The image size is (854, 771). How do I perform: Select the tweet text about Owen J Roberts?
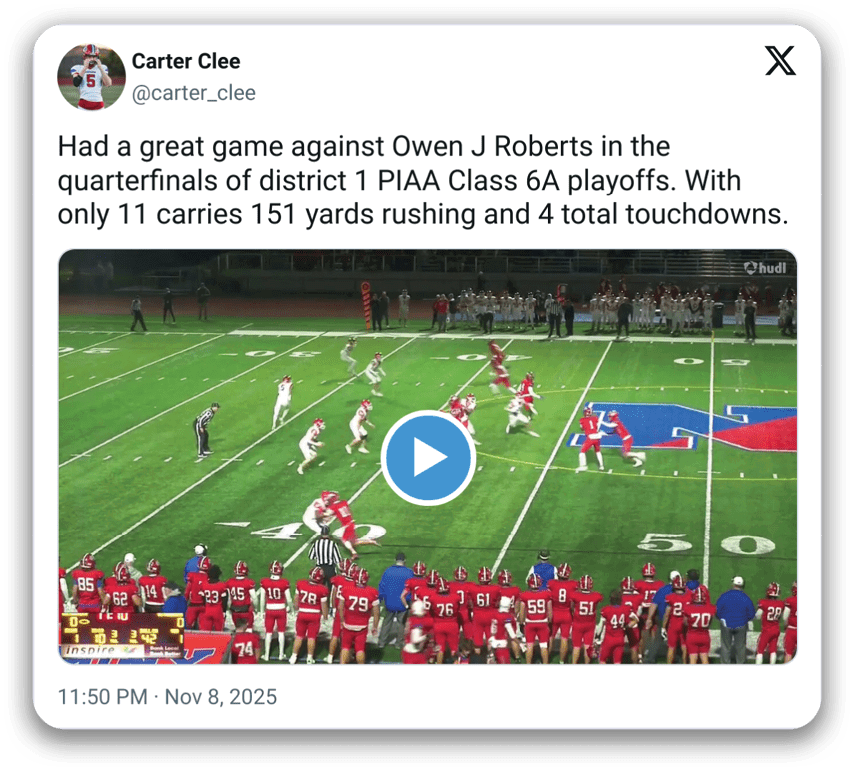(x=423, y=180)
